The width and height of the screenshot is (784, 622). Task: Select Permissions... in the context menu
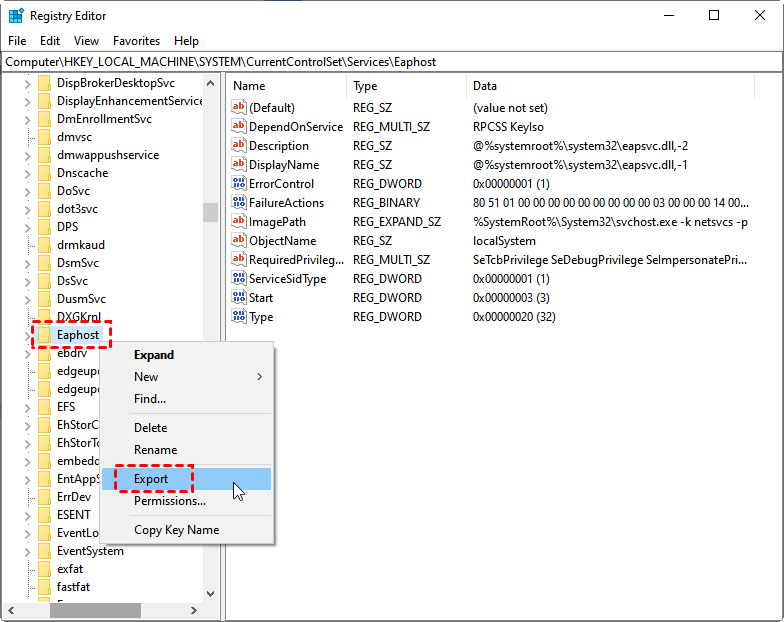click(x=170, y=501)
